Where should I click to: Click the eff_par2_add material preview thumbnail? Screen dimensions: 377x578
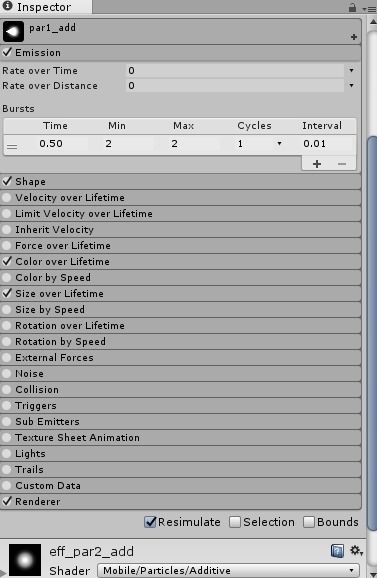[x=25, y=560]
